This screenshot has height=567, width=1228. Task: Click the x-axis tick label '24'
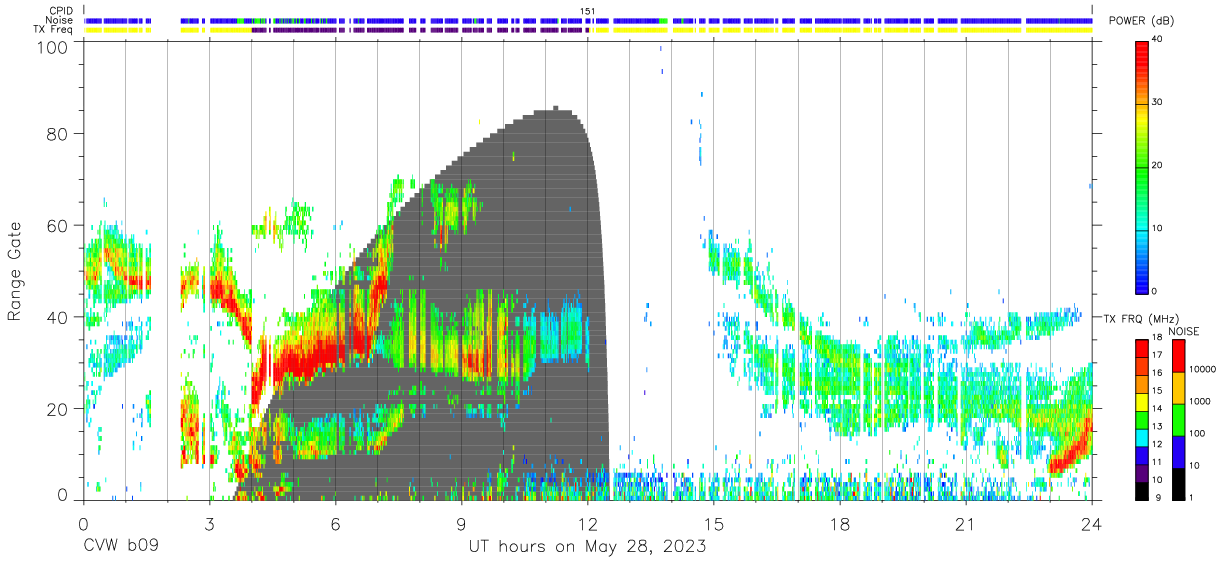pos(1092,524)
